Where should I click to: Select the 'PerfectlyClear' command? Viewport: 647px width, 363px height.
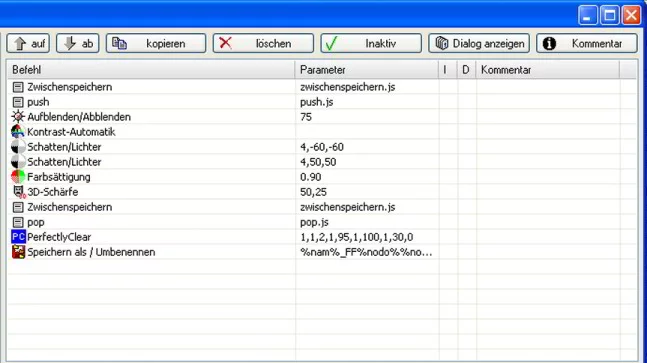(59, 237)
